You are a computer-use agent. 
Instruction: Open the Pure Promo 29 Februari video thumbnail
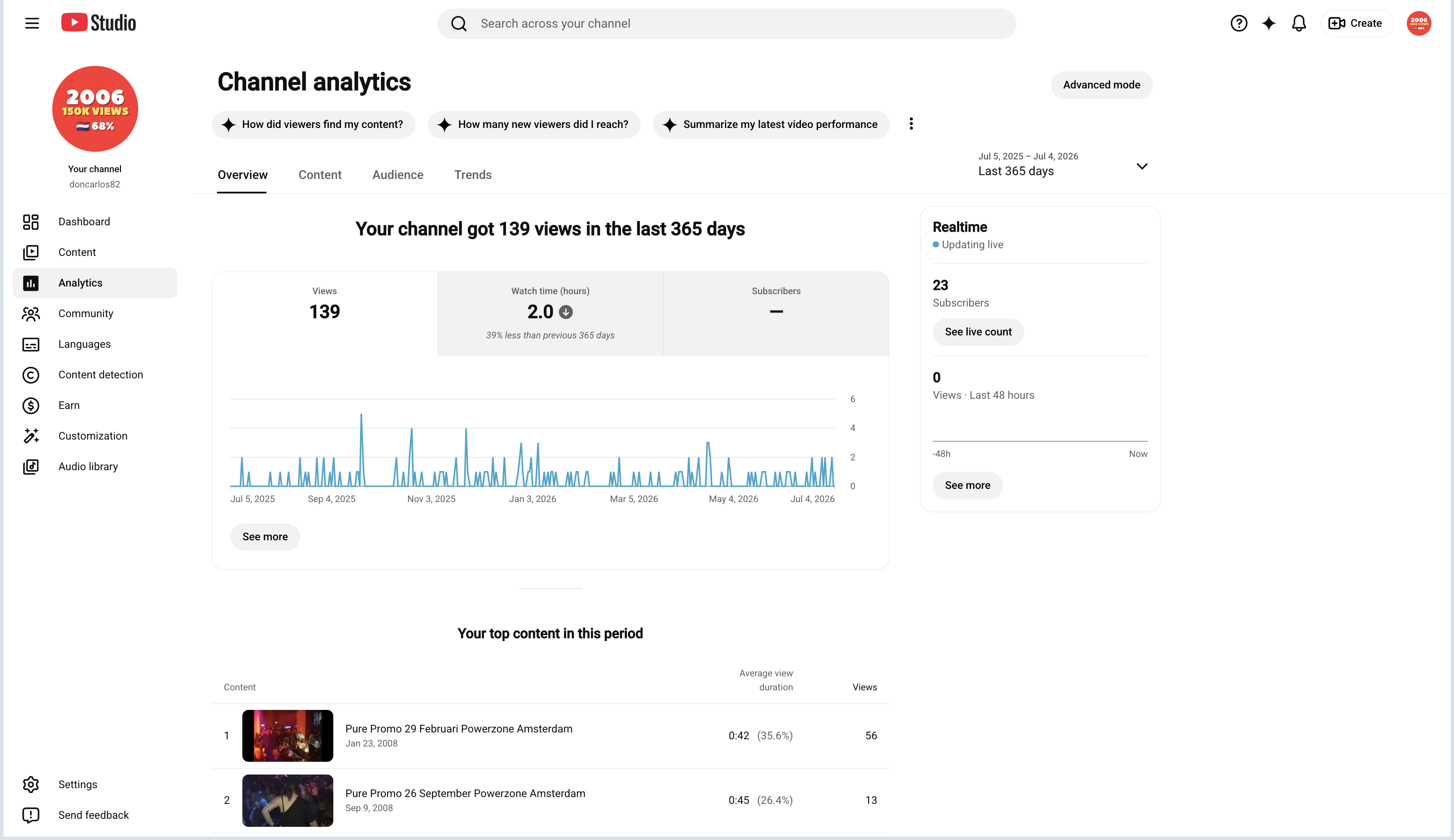click(287, 735)
